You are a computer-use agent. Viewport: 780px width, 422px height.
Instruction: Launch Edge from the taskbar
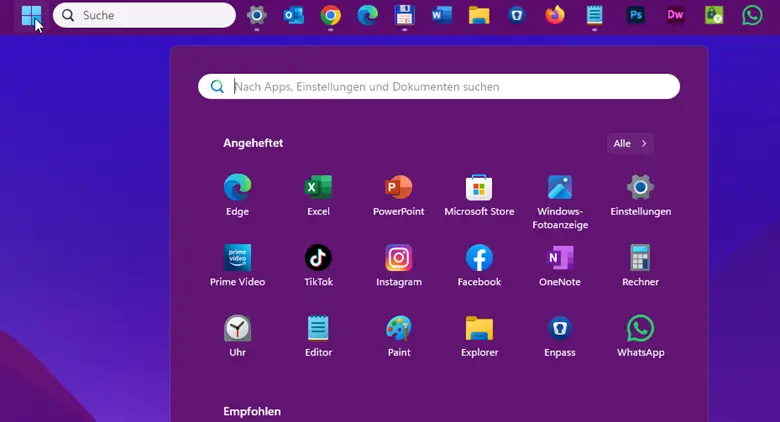368,15
